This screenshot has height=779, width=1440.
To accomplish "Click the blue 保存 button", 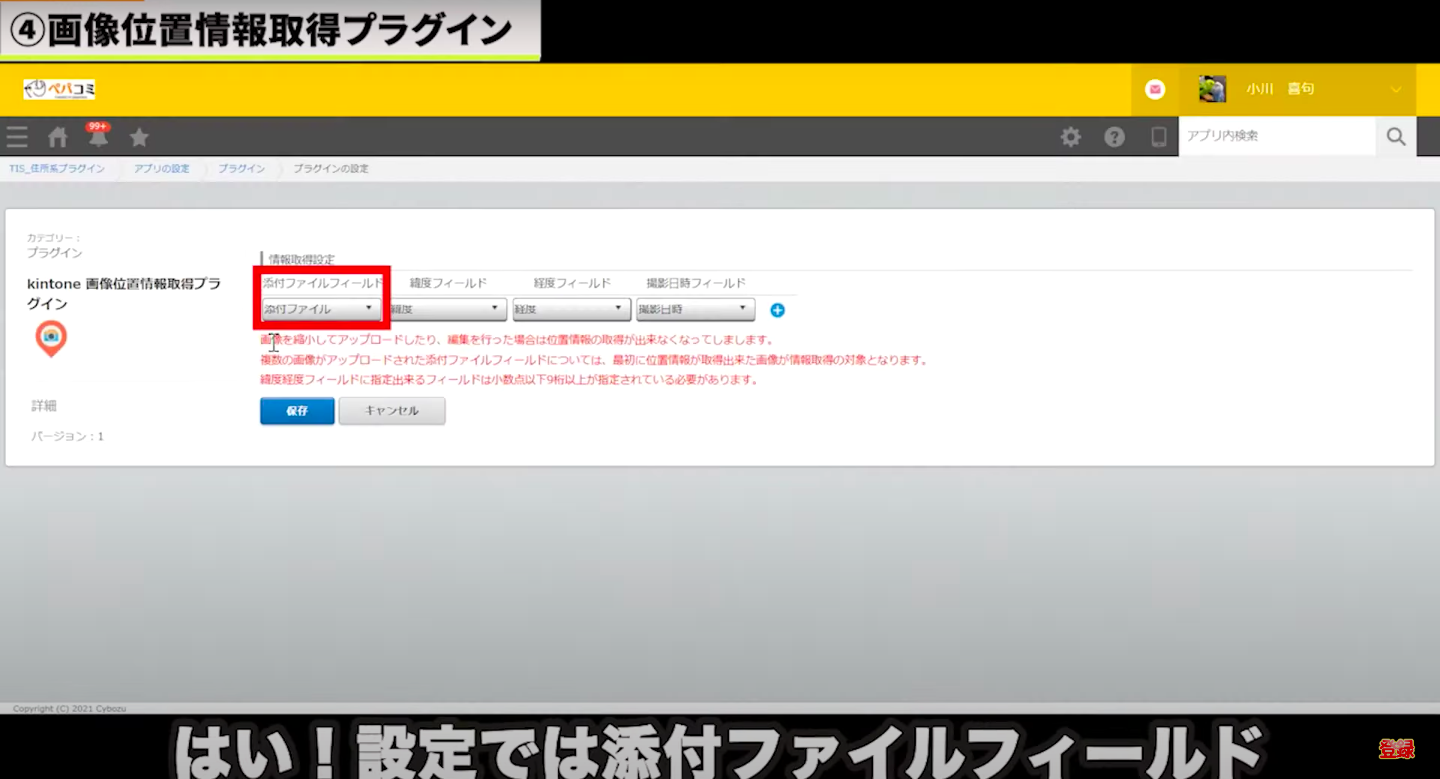I will 297,411.
